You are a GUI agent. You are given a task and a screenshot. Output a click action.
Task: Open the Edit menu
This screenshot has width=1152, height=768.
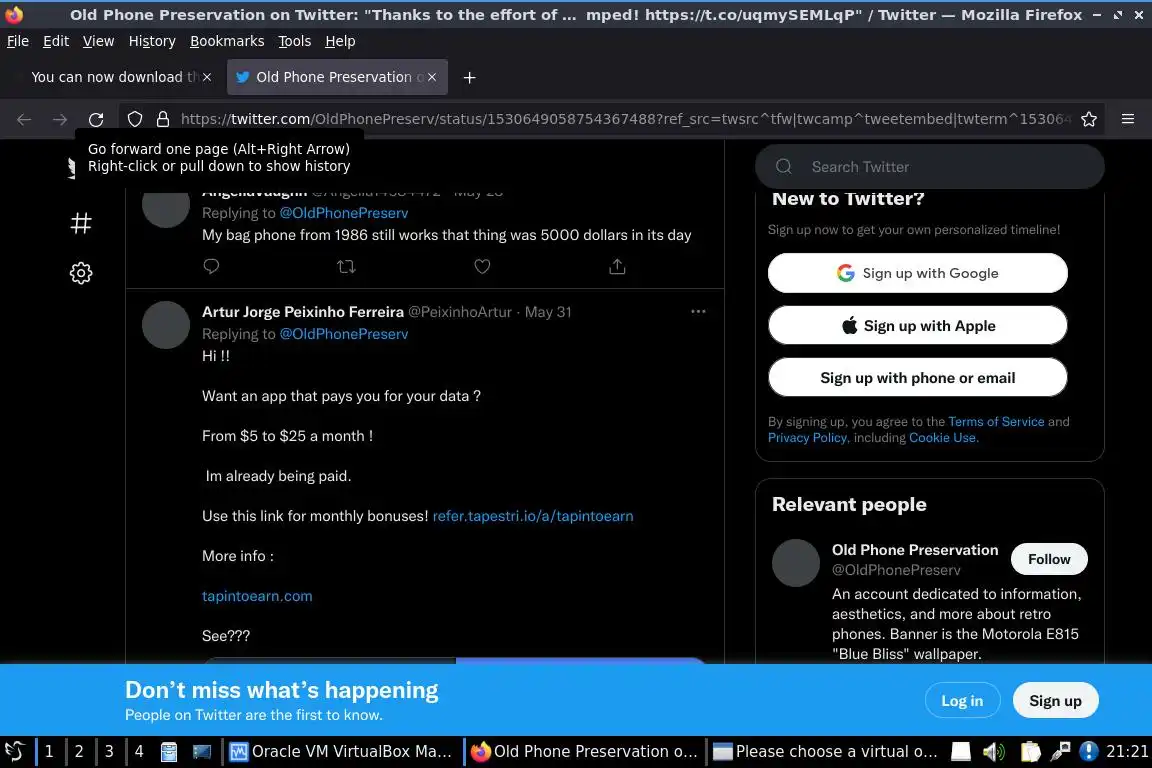point(56,41)
